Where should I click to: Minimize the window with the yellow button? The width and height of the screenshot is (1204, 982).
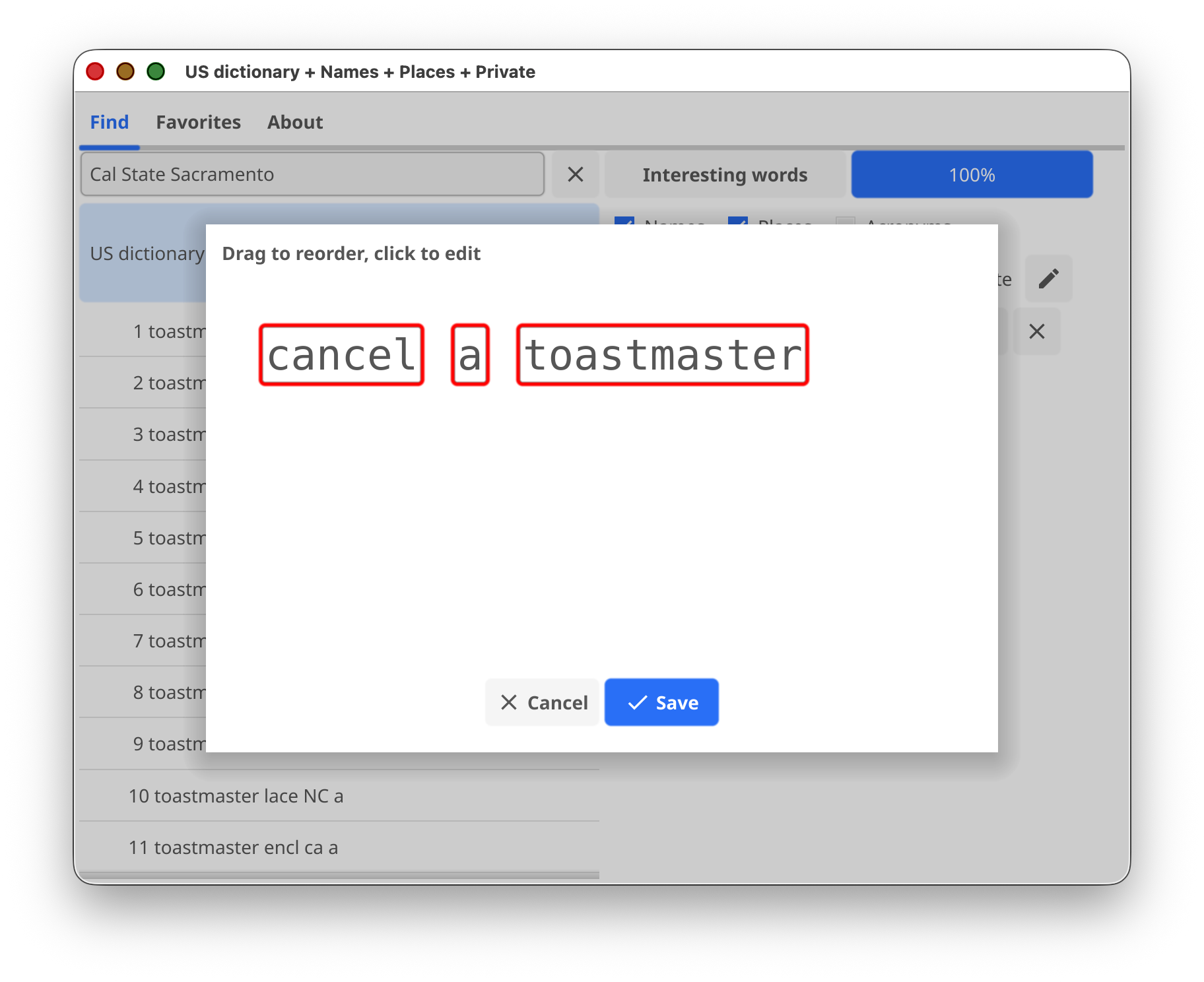[125, 71]
